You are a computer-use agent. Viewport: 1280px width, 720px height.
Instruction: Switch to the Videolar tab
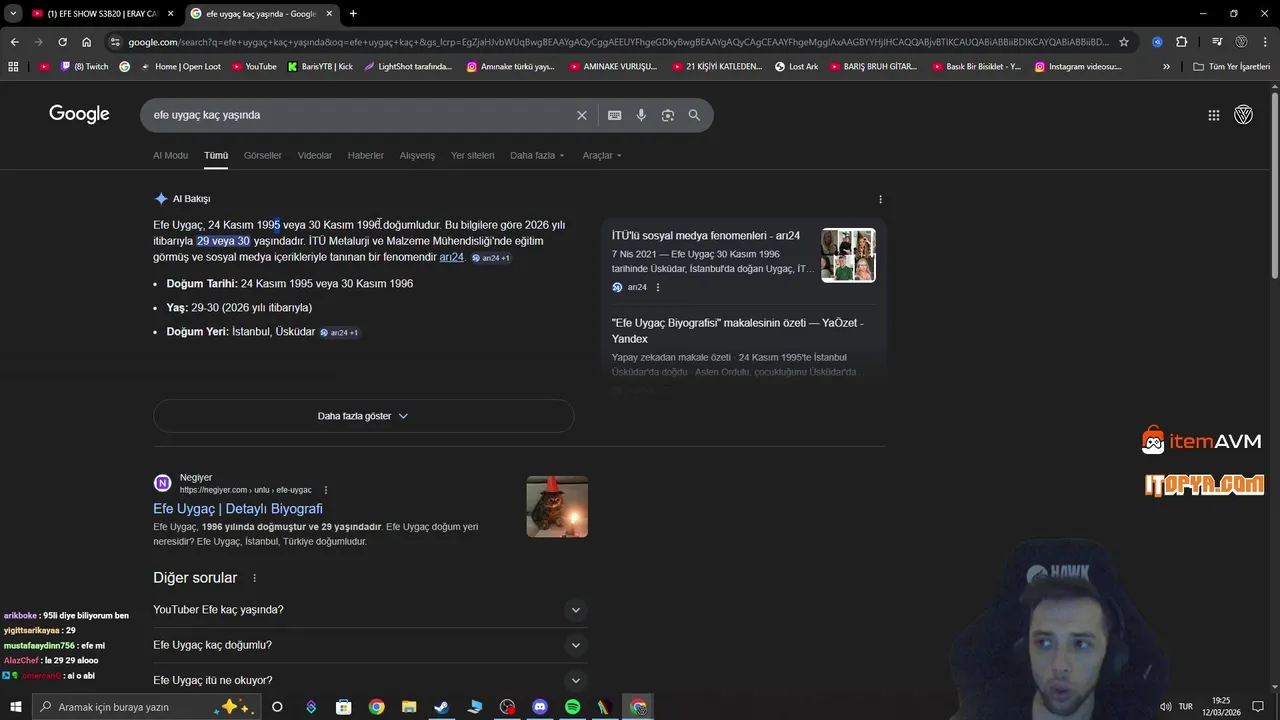point(315,155)
